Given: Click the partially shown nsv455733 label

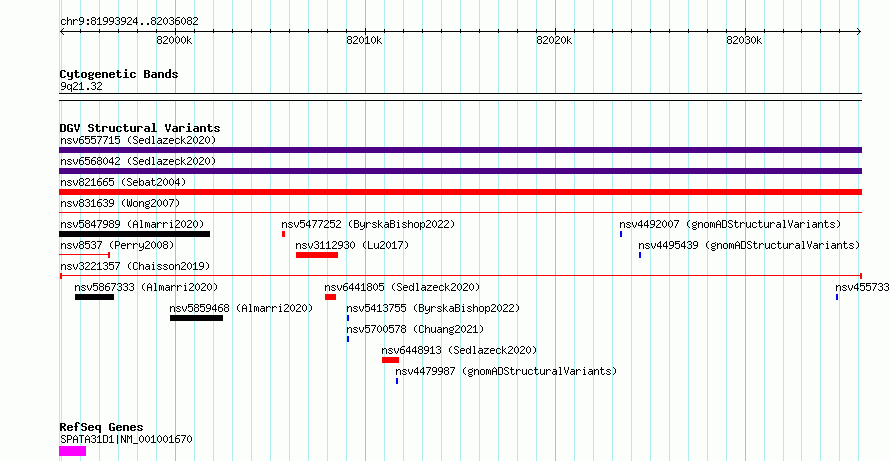Looking at the screenshot, I should [862, 287].
